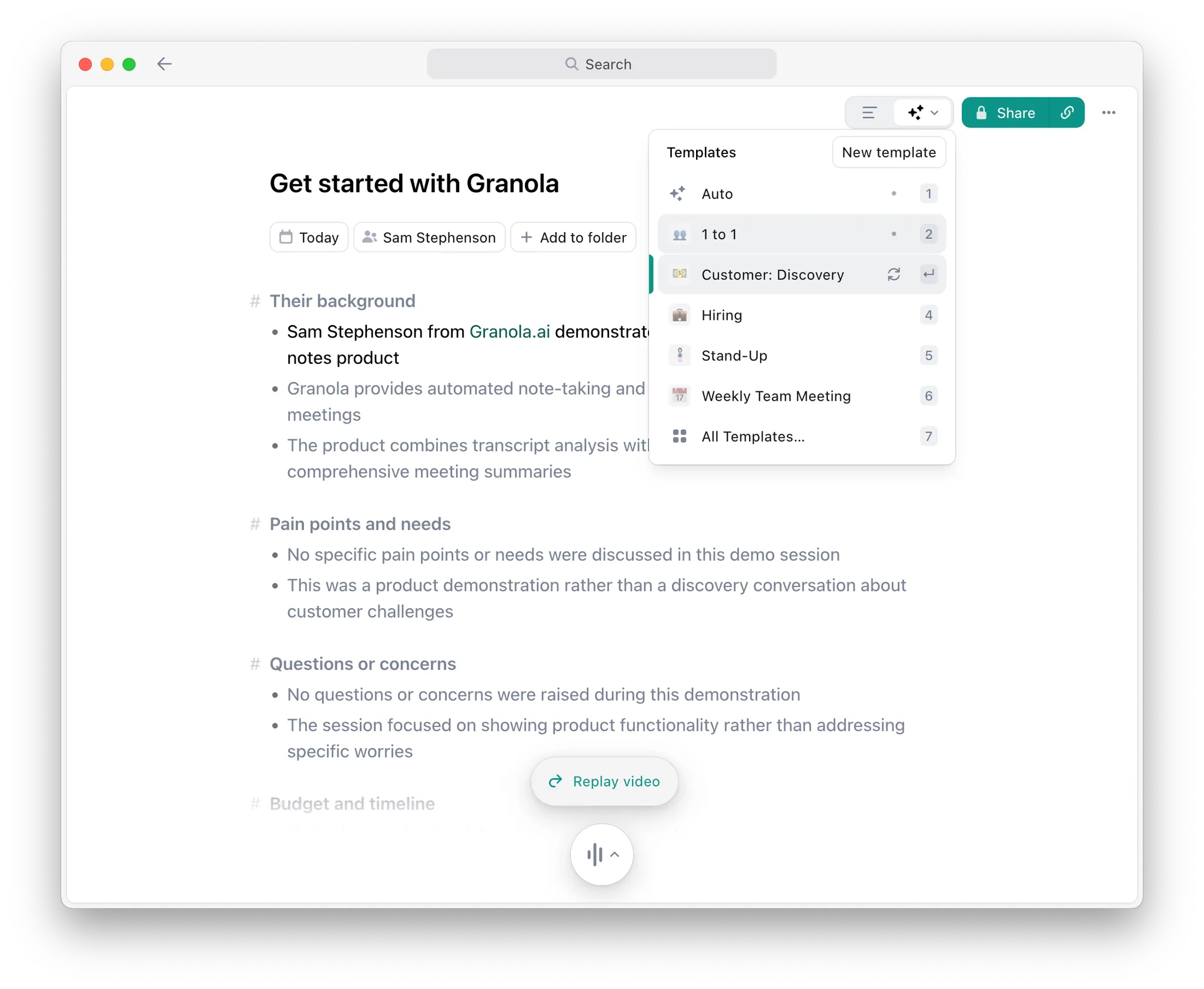Open the Today date chip
This screenshot has width=1204, height=989.
click(309, 237)
